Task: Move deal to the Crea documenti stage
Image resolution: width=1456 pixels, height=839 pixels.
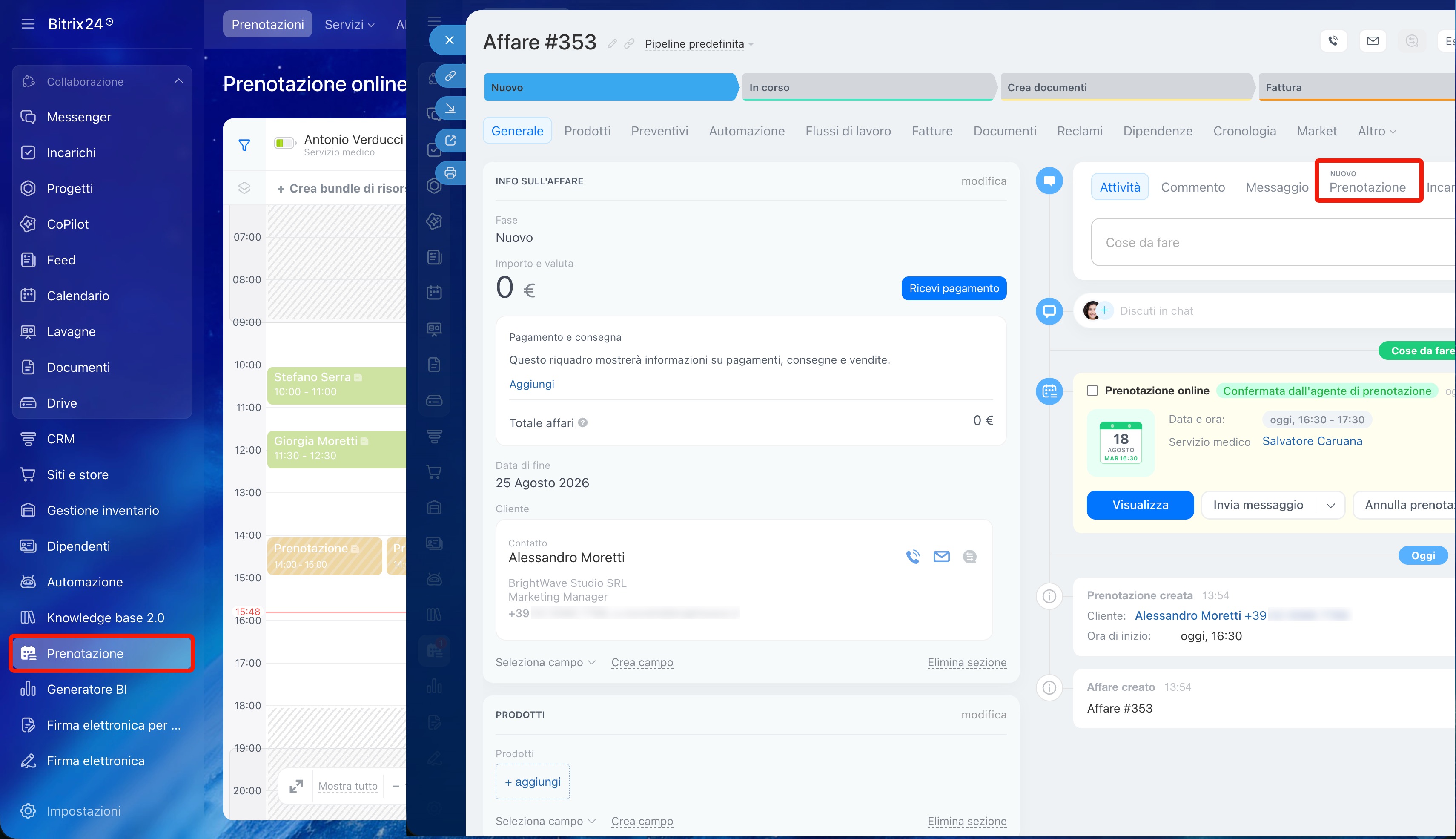Action: pos(1127,87)
